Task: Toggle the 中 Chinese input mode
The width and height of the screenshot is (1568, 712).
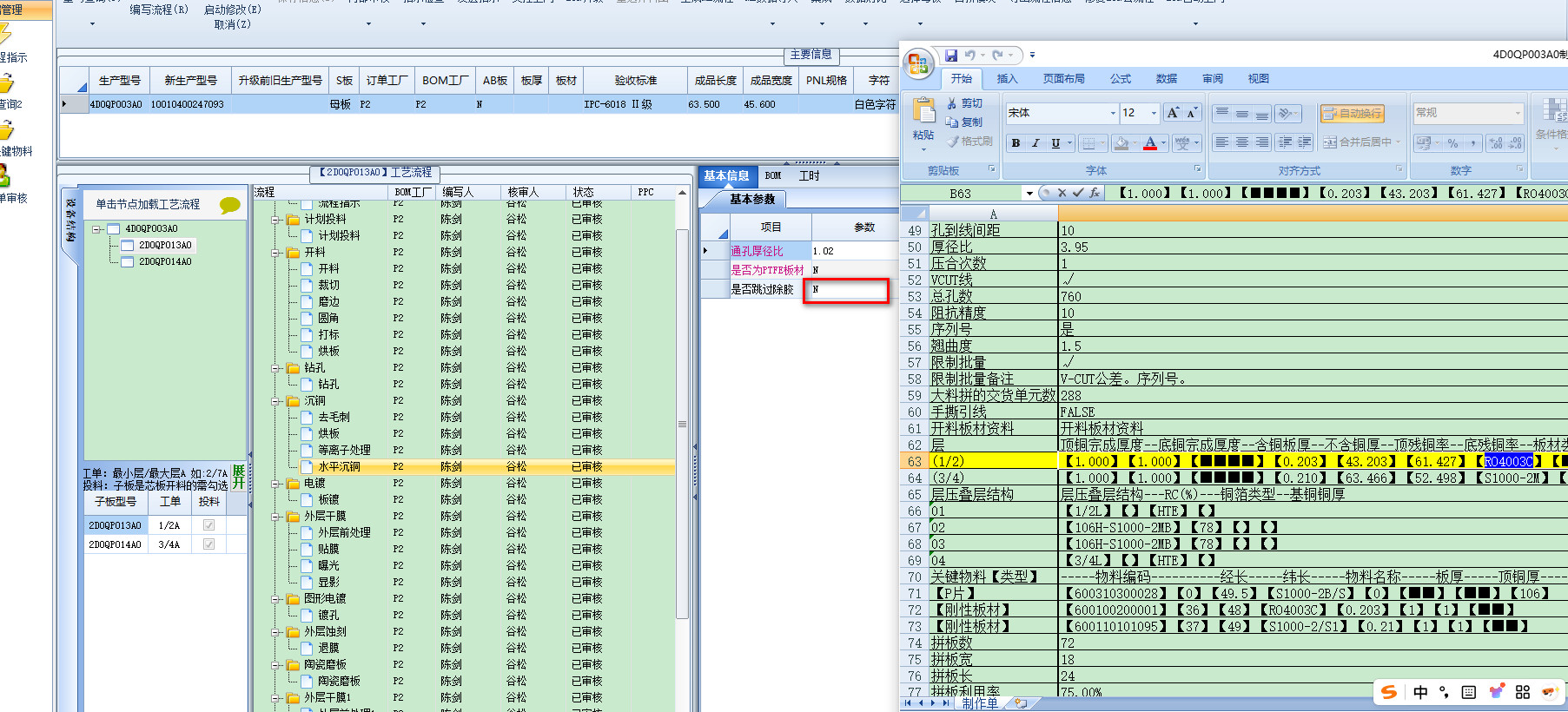Action: tap(1420, 692)
